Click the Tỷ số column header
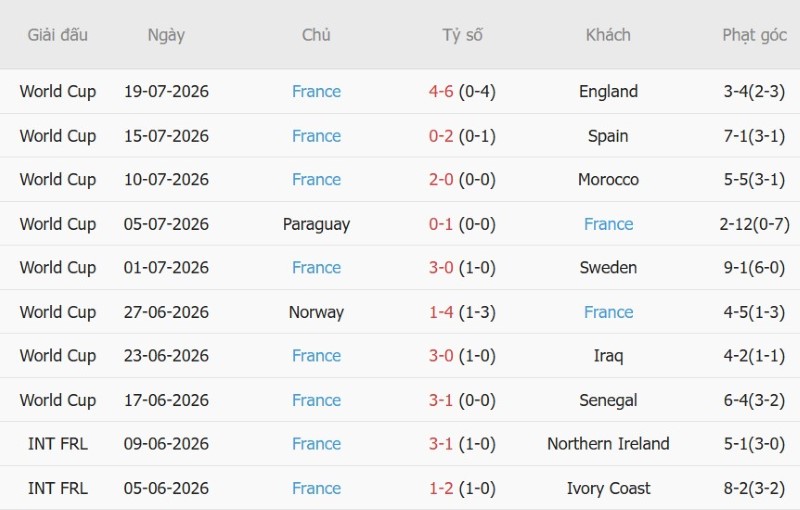The width and height of the screenshot is (800, 510). pyautogui.click(x=462, y=35)
